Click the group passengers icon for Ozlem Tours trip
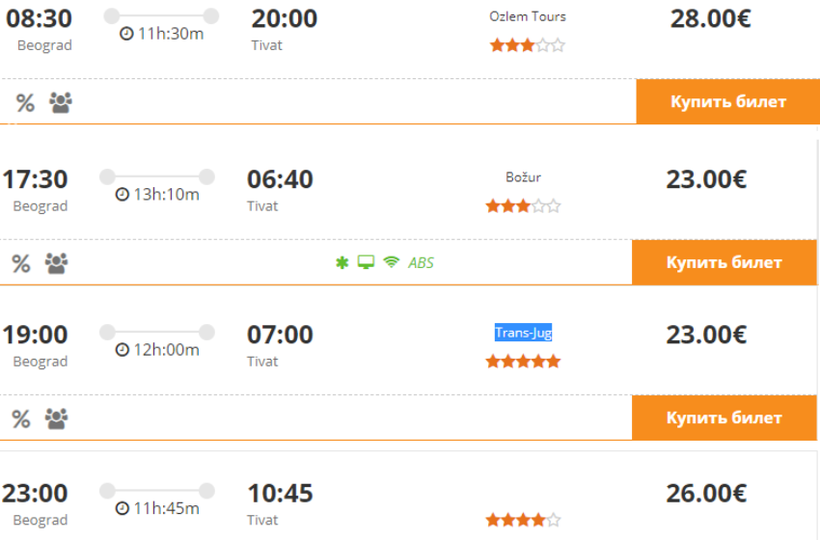820x540 pixels. coord(61,102)
